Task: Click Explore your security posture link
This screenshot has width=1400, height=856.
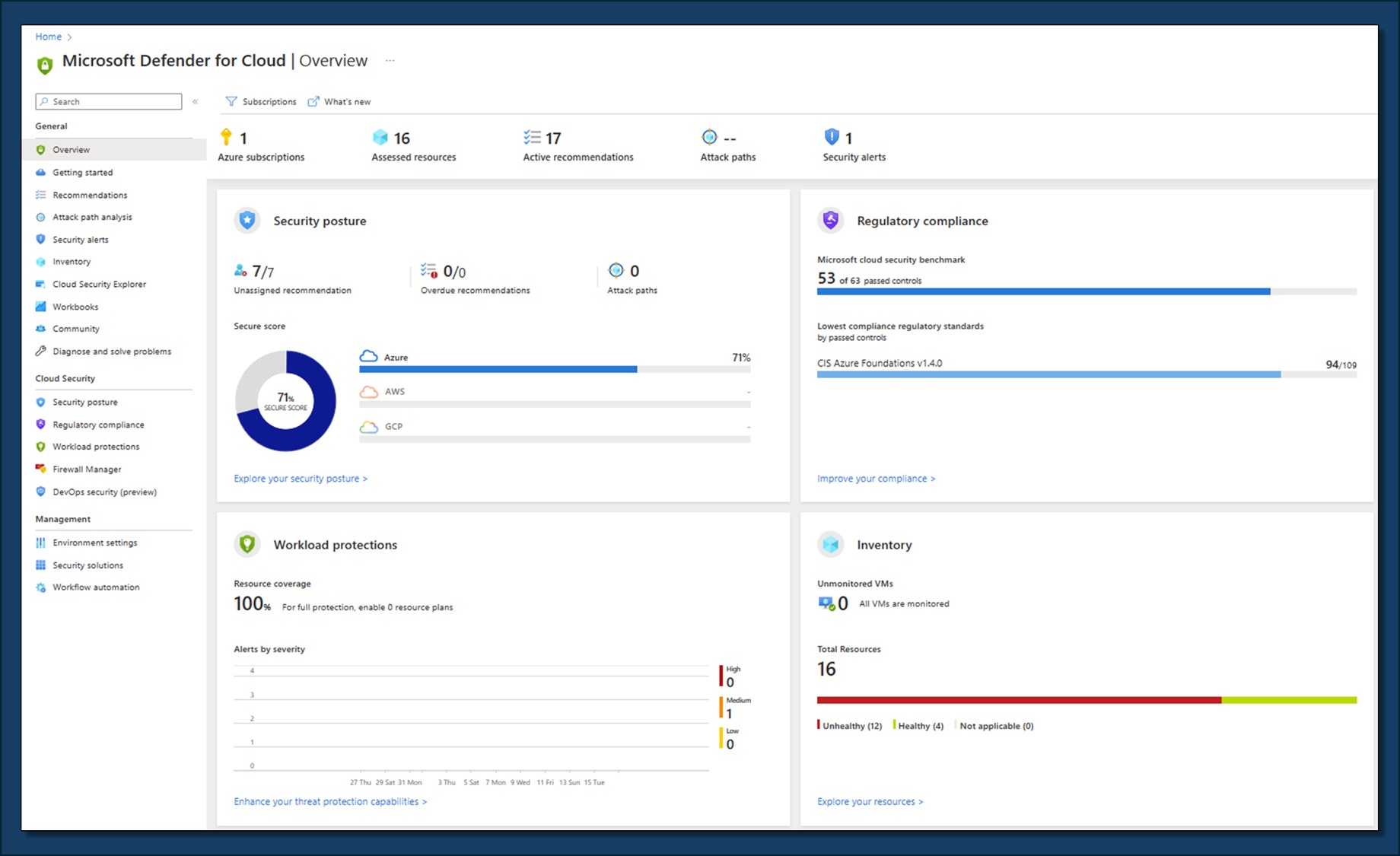Action: click(x=301, y=479)
